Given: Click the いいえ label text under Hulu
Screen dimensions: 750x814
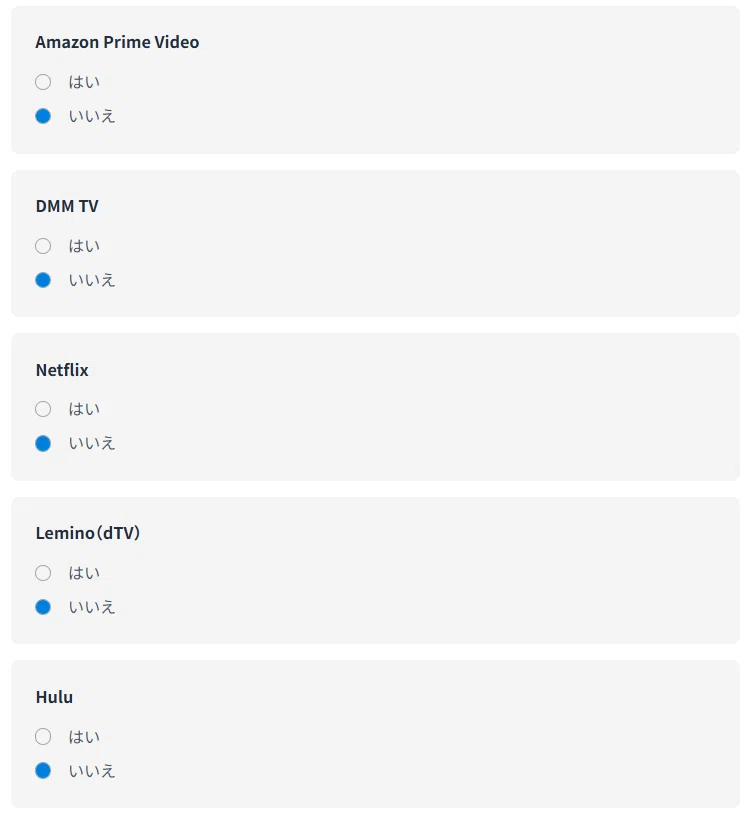Looking at the screenshot, I should 92,770.
